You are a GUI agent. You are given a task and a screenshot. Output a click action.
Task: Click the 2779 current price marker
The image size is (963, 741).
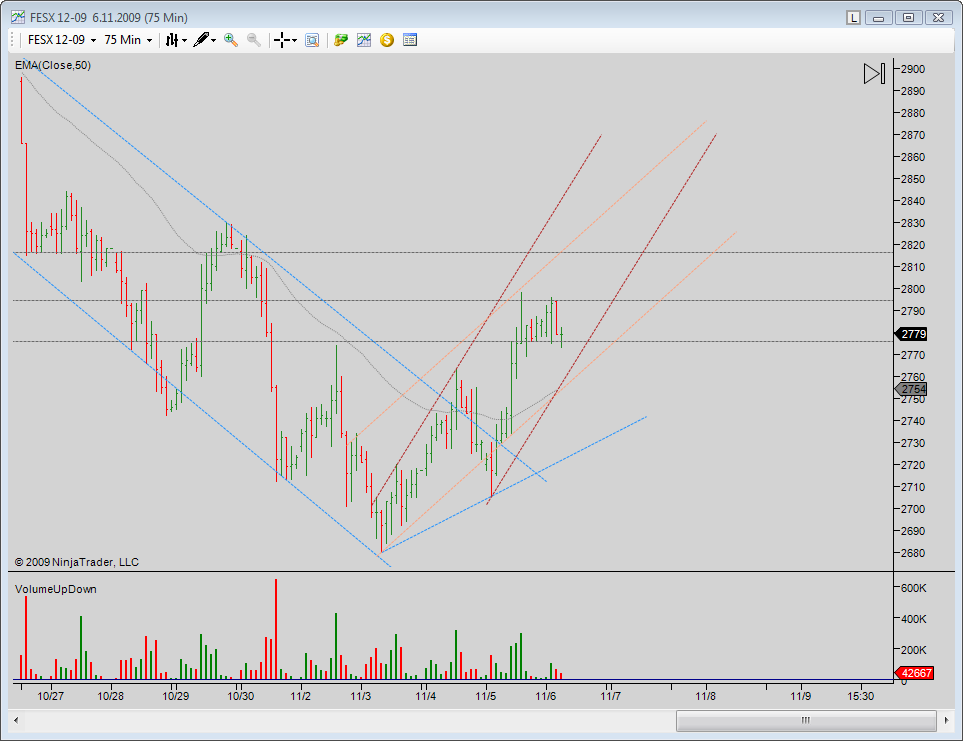click(912, 334)
